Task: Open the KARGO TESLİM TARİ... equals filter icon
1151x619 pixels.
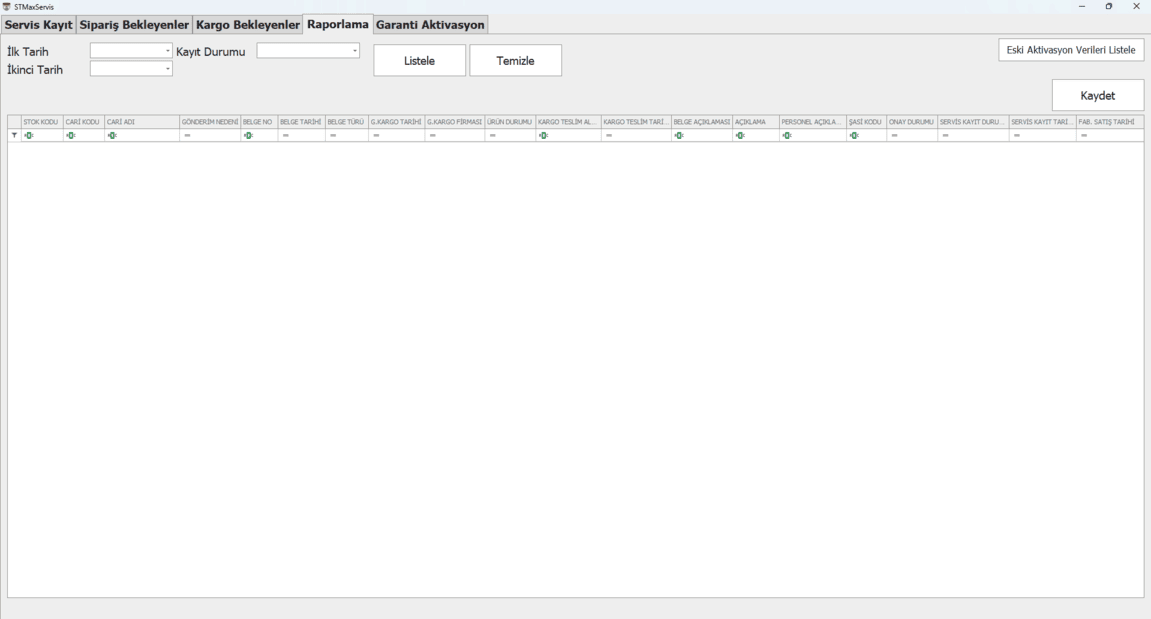Action: (609, 135)
